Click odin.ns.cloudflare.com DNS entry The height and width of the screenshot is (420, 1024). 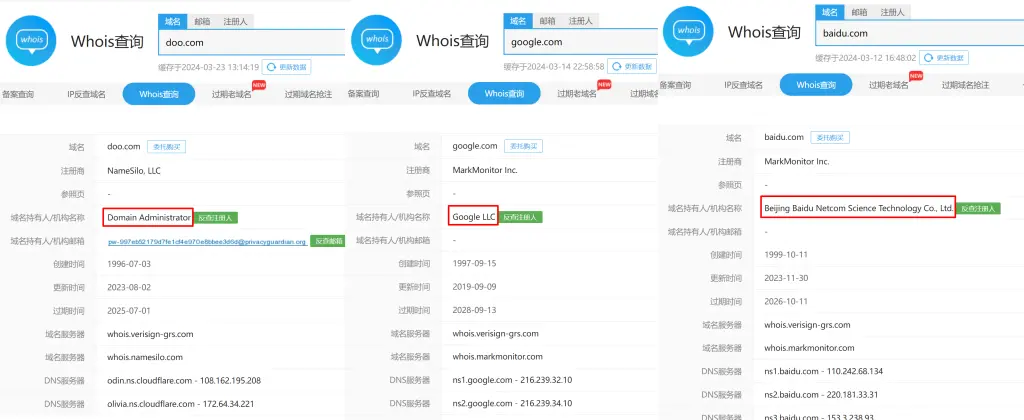point(184,380)
